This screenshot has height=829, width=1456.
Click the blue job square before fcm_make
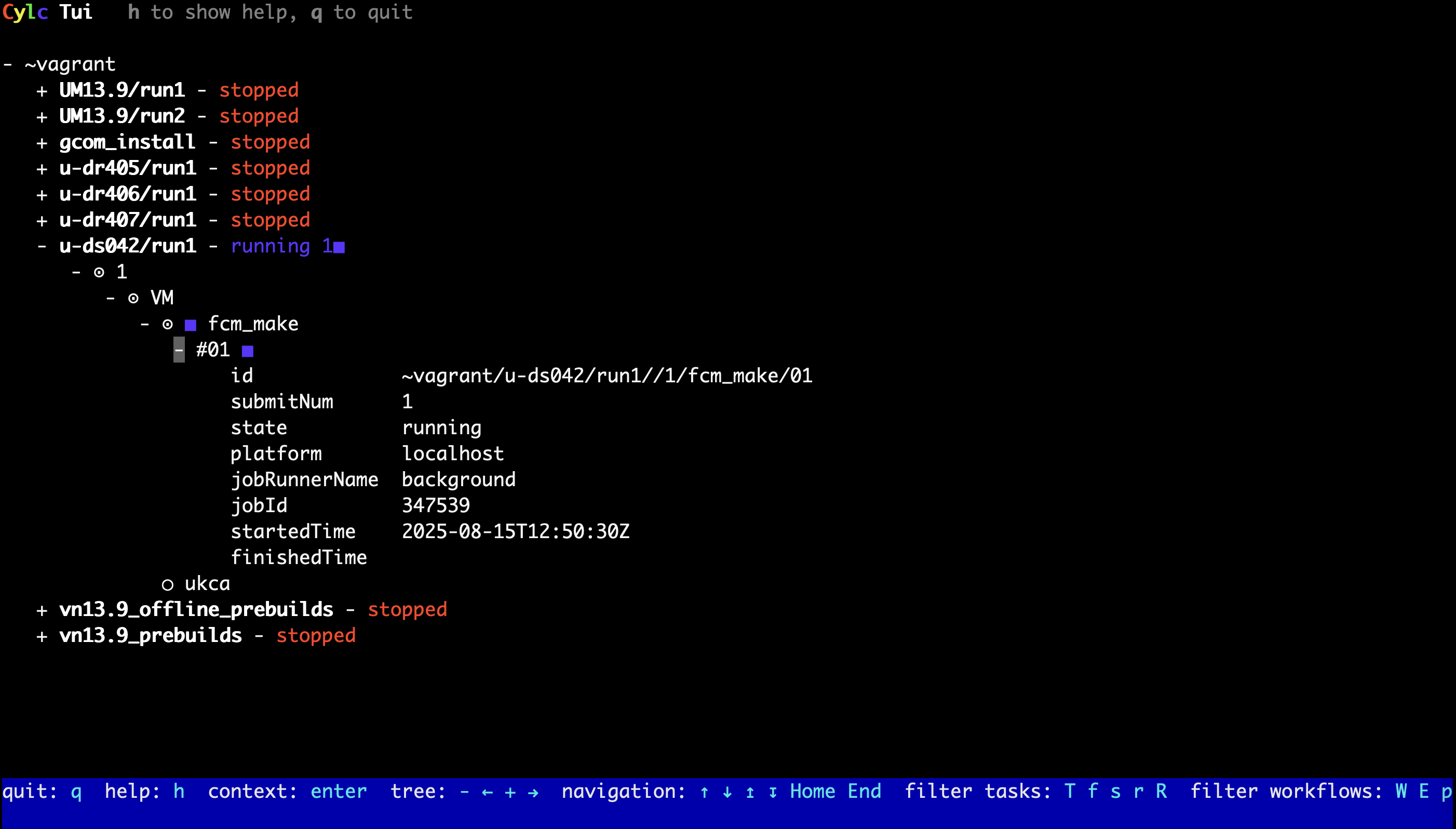pyautogui.click(x=191, y=325)
